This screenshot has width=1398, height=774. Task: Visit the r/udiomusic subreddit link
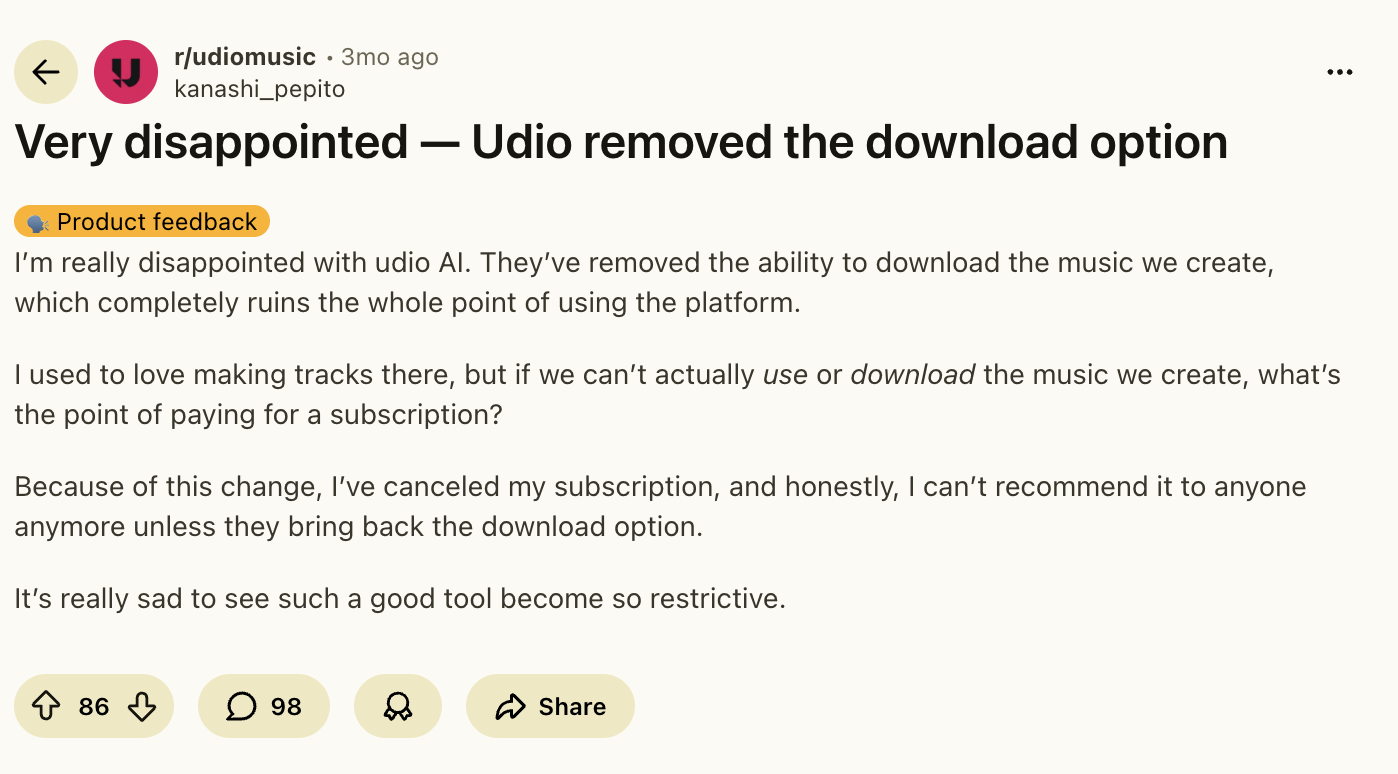click(245, 57)
